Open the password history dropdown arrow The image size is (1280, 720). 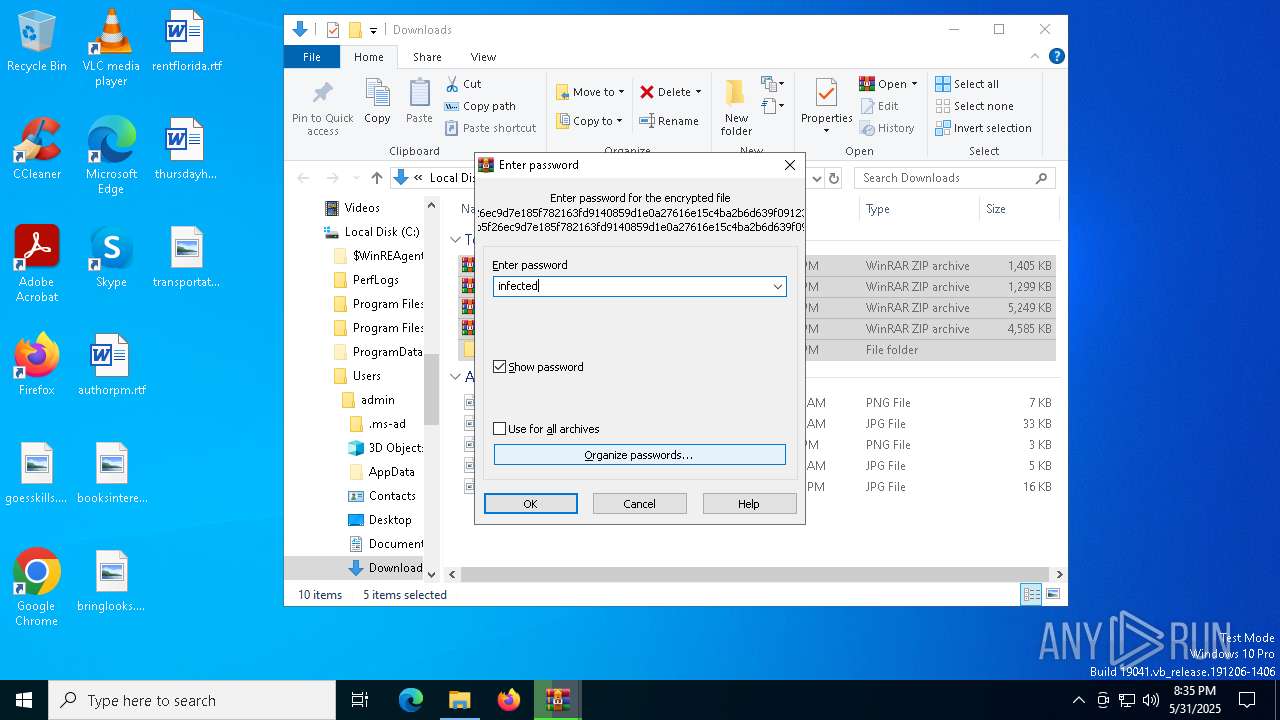(777, 287)
